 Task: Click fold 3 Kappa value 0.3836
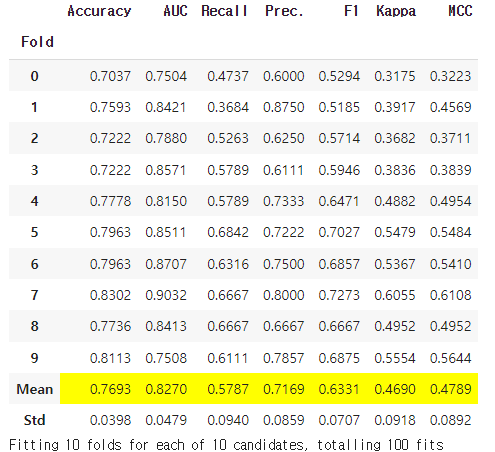395,170
